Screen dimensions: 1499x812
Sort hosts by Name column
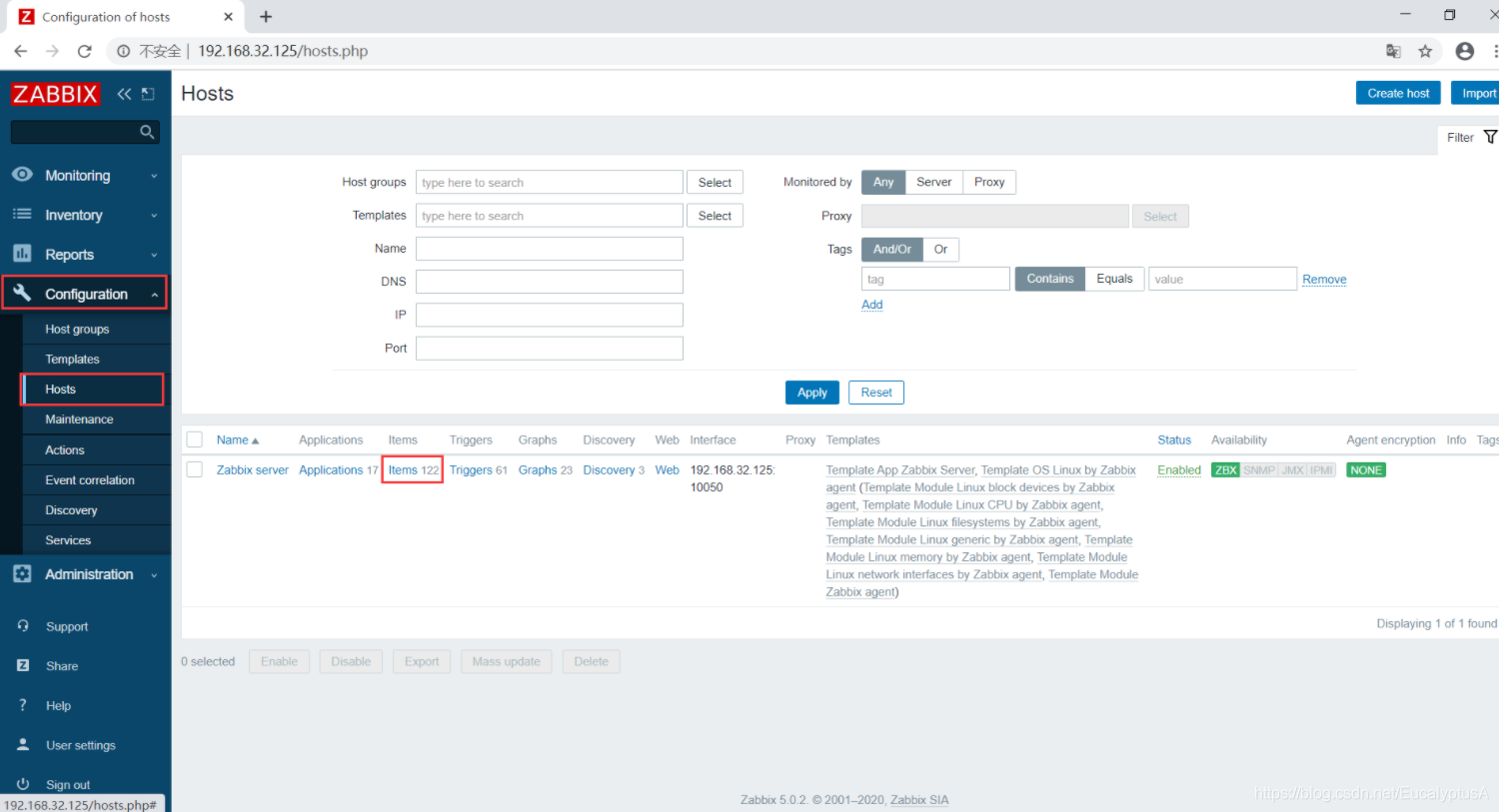pyautogui.click(x=238, y=440)
